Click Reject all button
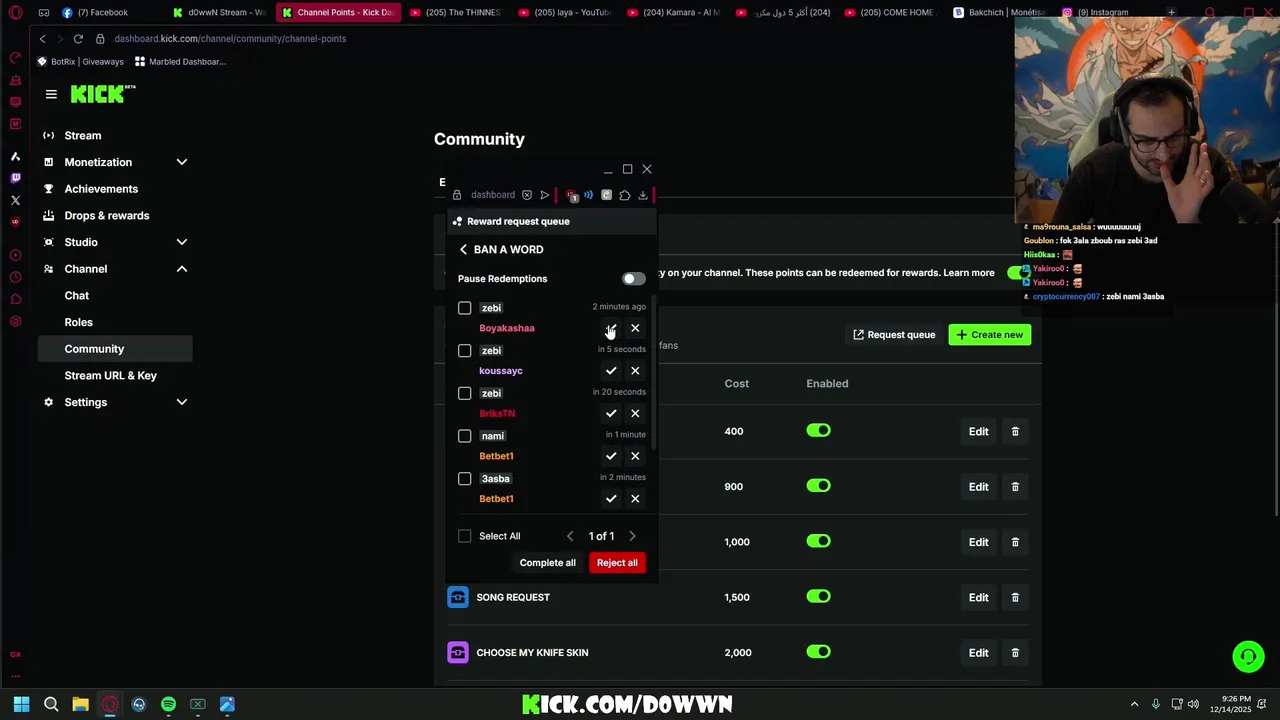 pyautogui.click(x=617, y=563)
